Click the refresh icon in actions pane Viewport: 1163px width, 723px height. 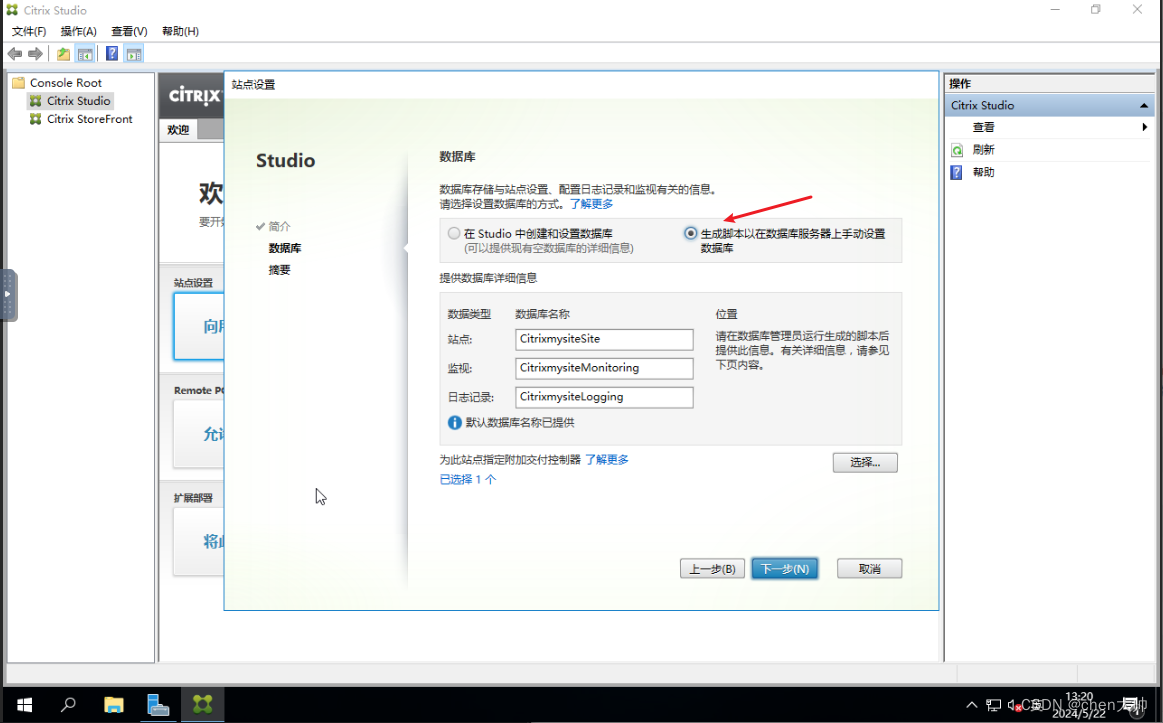coord(957,150)
